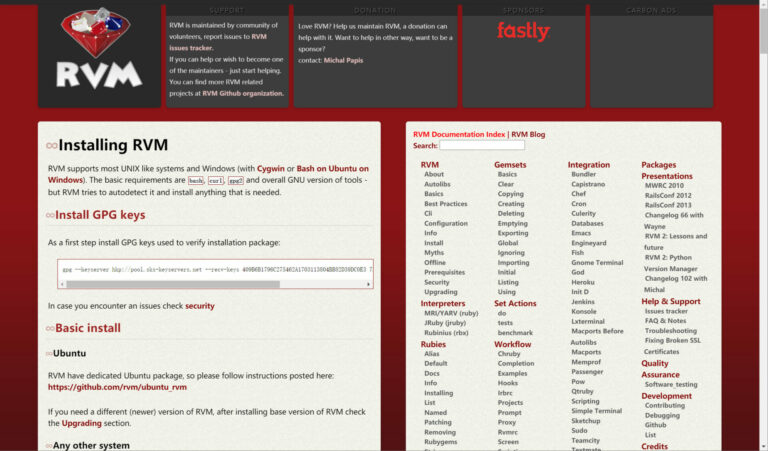Click anchor icon beside Install GPG keys
768x451 pixels.
[50, 215]
